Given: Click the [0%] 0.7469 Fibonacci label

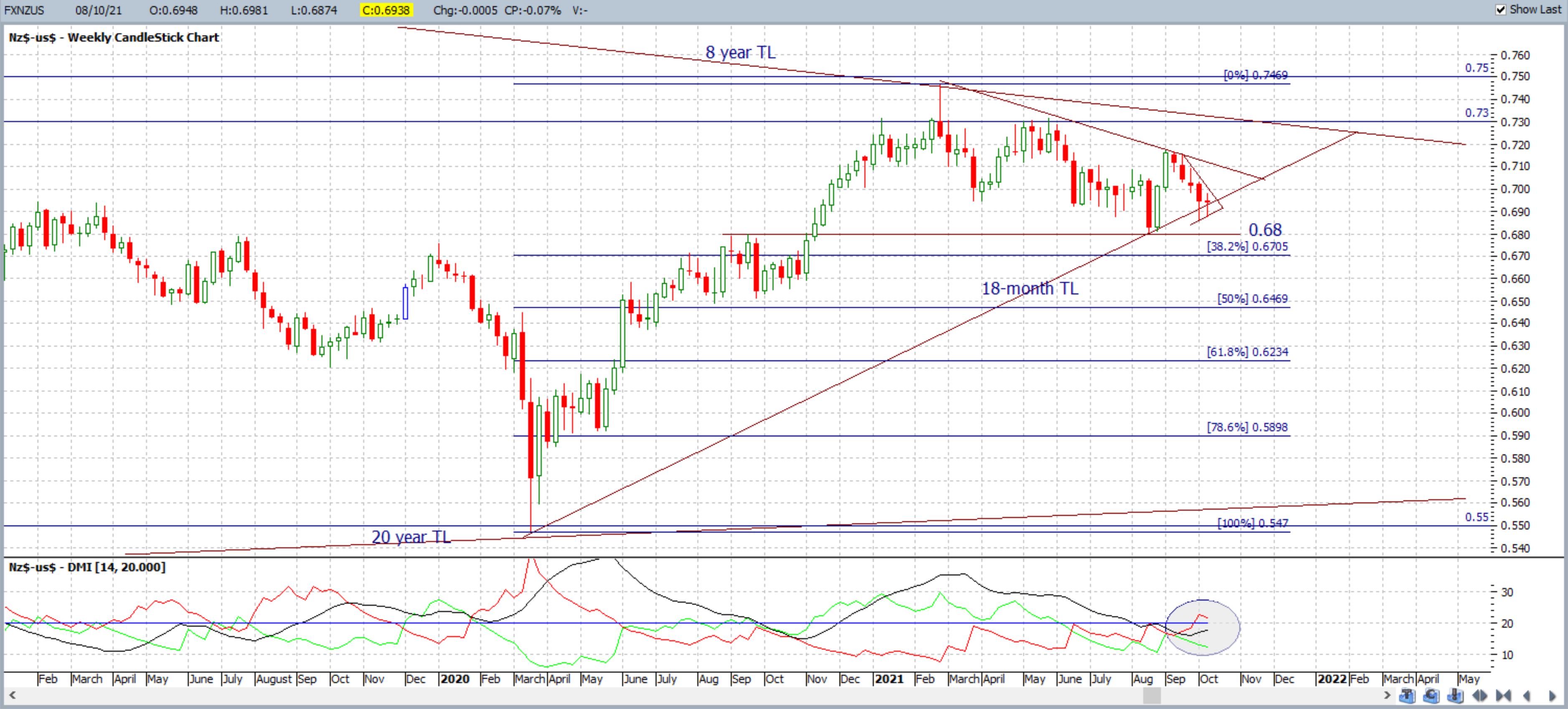Looking at the screenshot, I should point(1256,75).
